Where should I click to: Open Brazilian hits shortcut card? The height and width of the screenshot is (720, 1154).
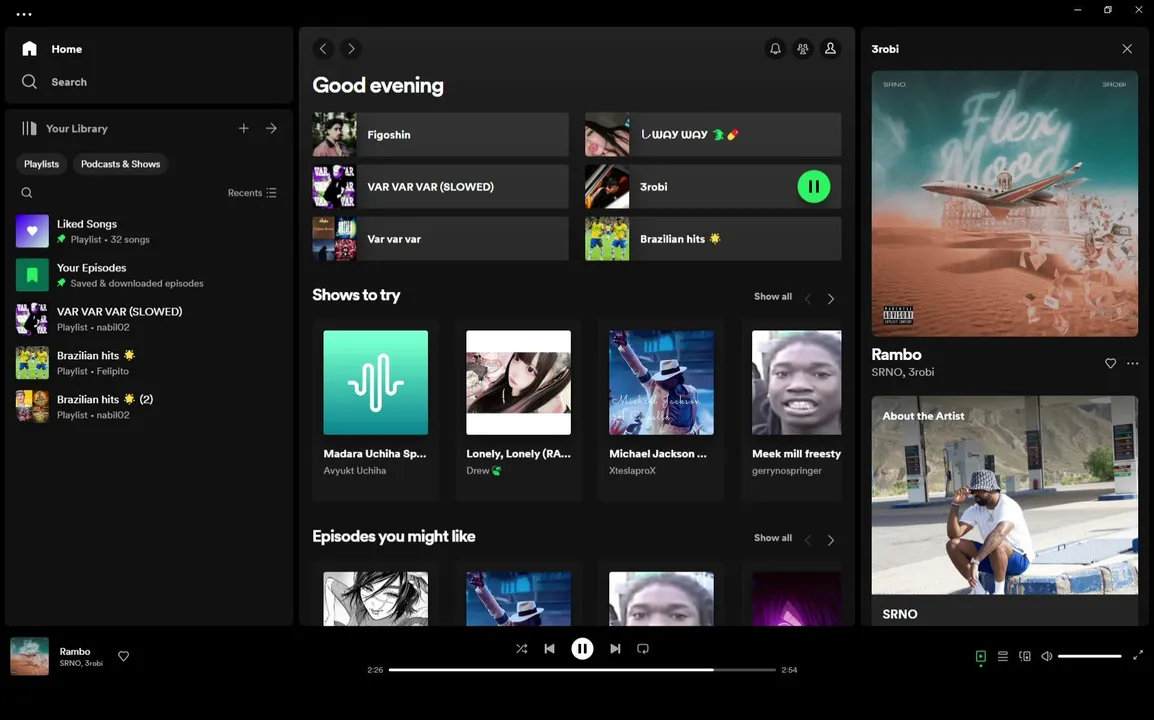[713, 239]
